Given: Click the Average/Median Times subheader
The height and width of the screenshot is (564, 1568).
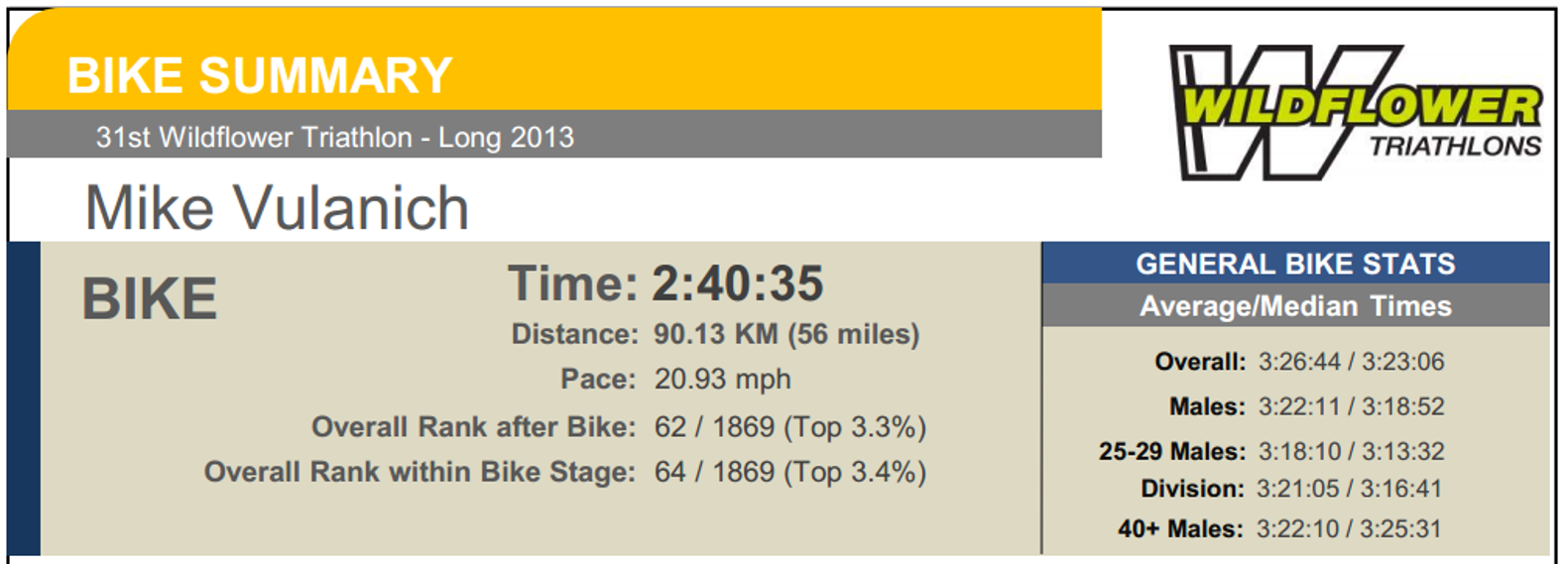Looking at the screenshot, I should point(1295,306).
